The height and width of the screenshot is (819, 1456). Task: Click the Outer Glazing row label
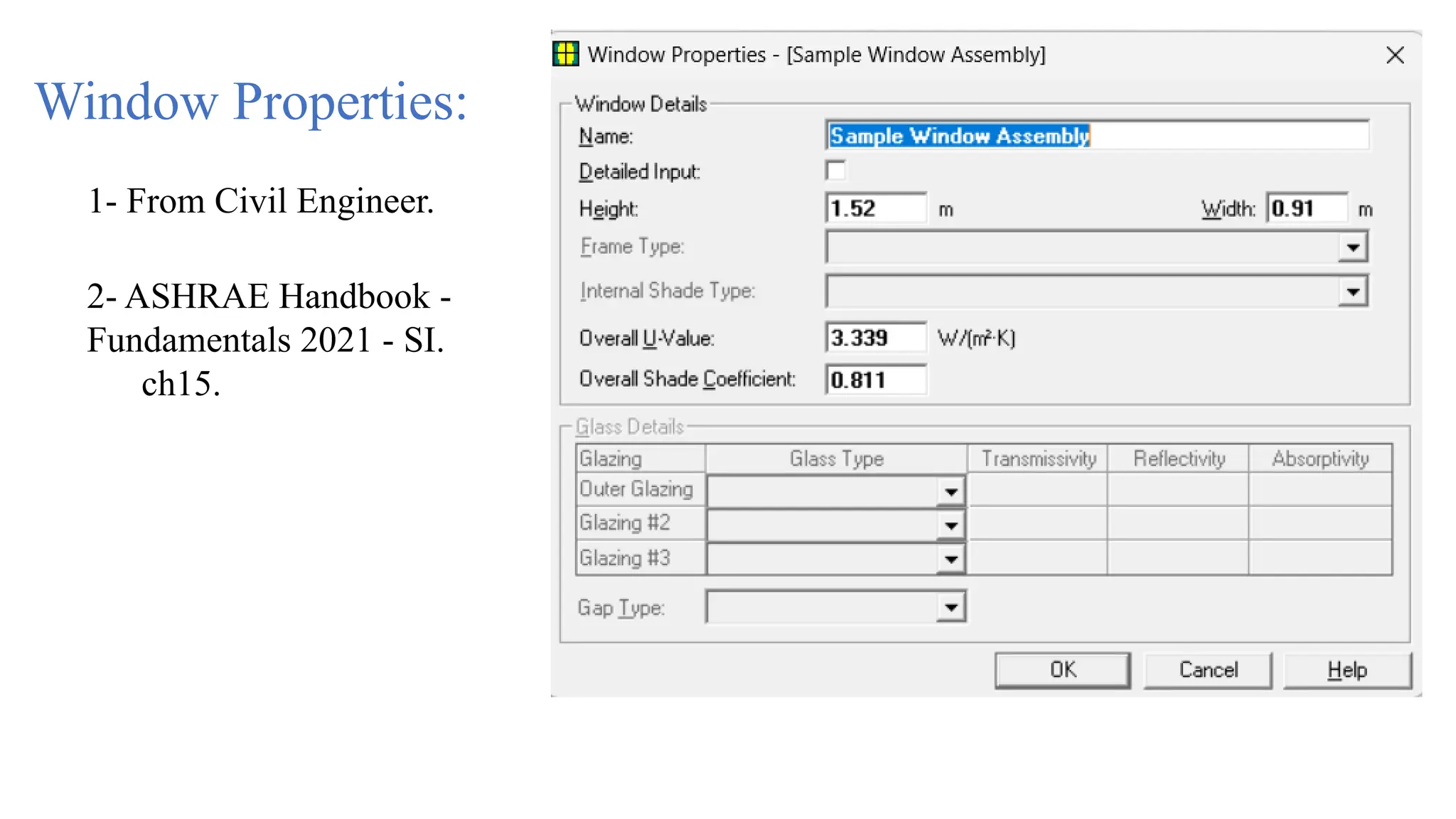click(x=641, y=489)
